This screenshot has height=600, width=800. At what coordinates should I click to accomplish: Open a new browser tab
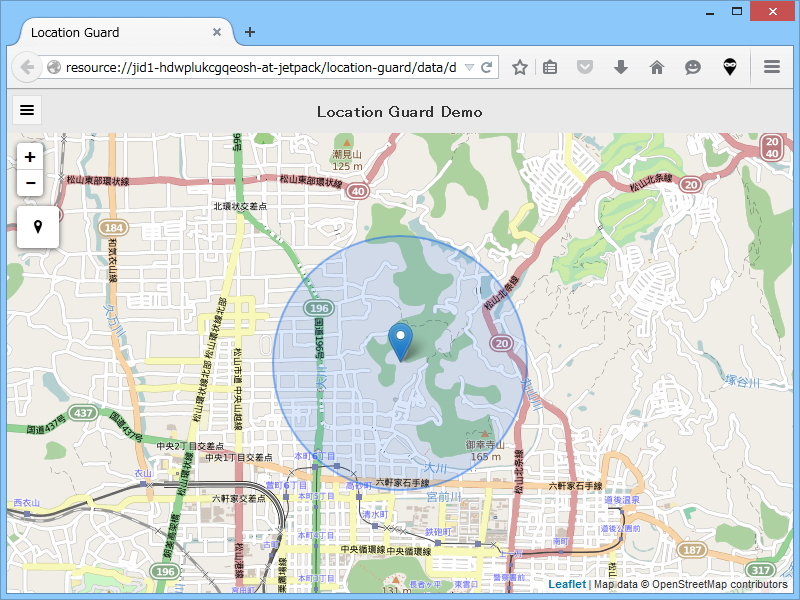click(x=249, y=32)
